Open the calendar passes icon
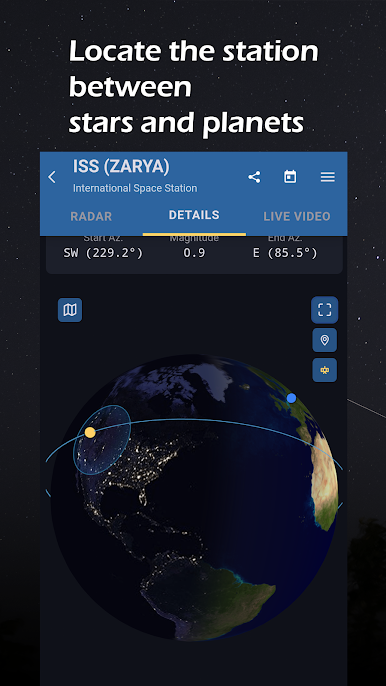 (290, 177)
